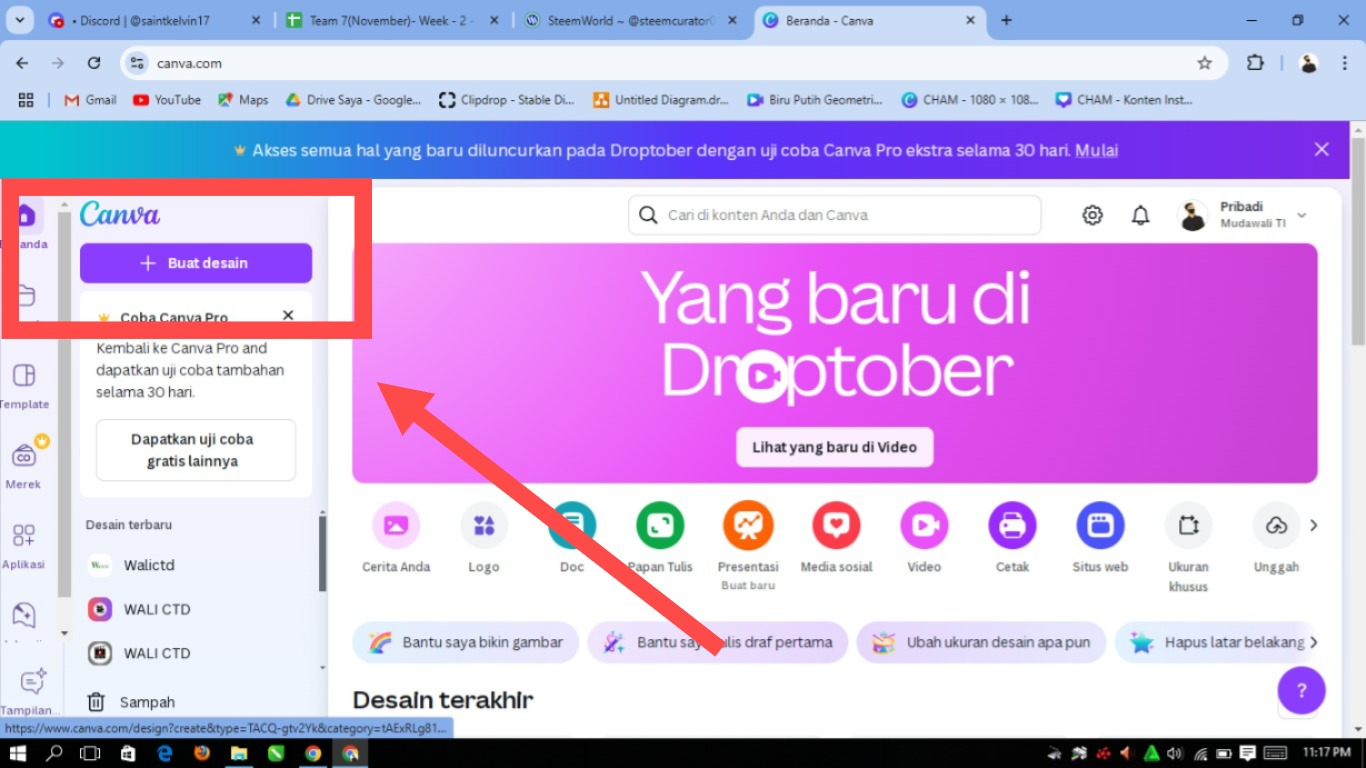Select the Situs web icon
Image resolution: width=1366 pixels, height=768 pixels.
click(1100, 526)
